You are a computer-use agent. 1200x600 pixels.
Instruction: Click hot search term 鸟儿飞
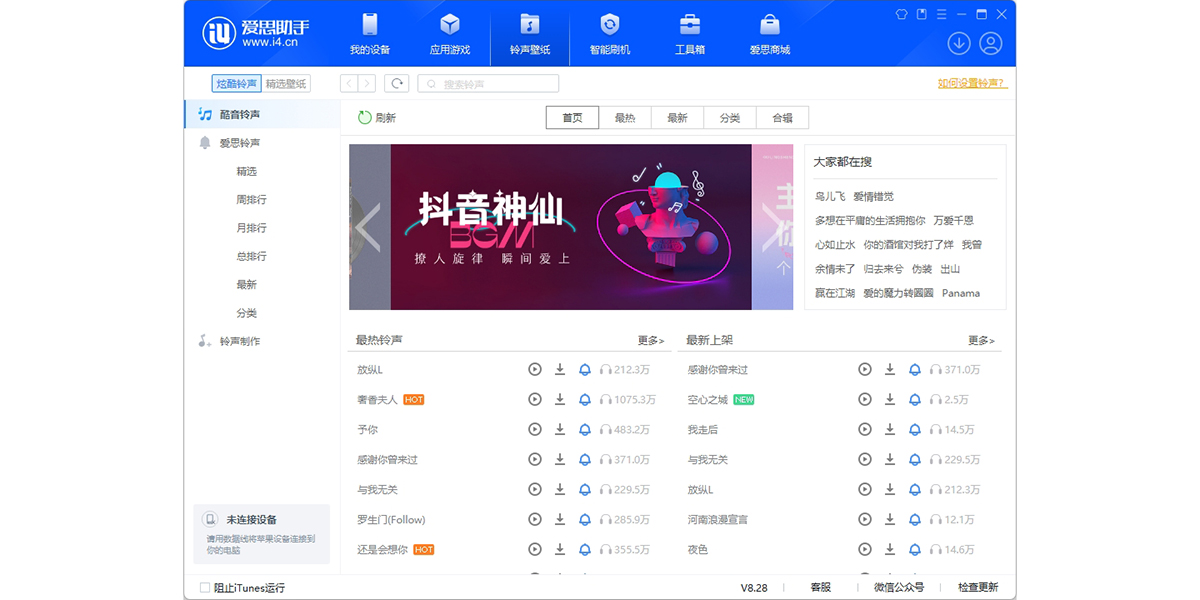(x=830, y=197)
